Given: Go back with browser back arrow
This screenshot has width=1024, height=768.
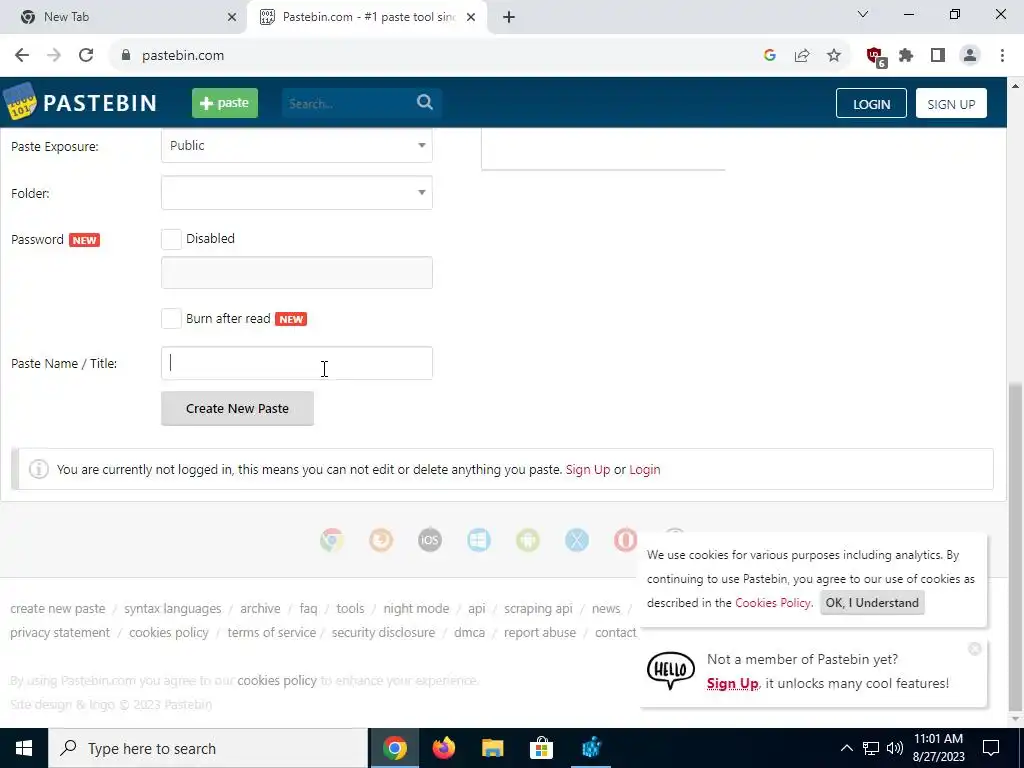Looking at the screenshot, I should (x=22, y=56).
